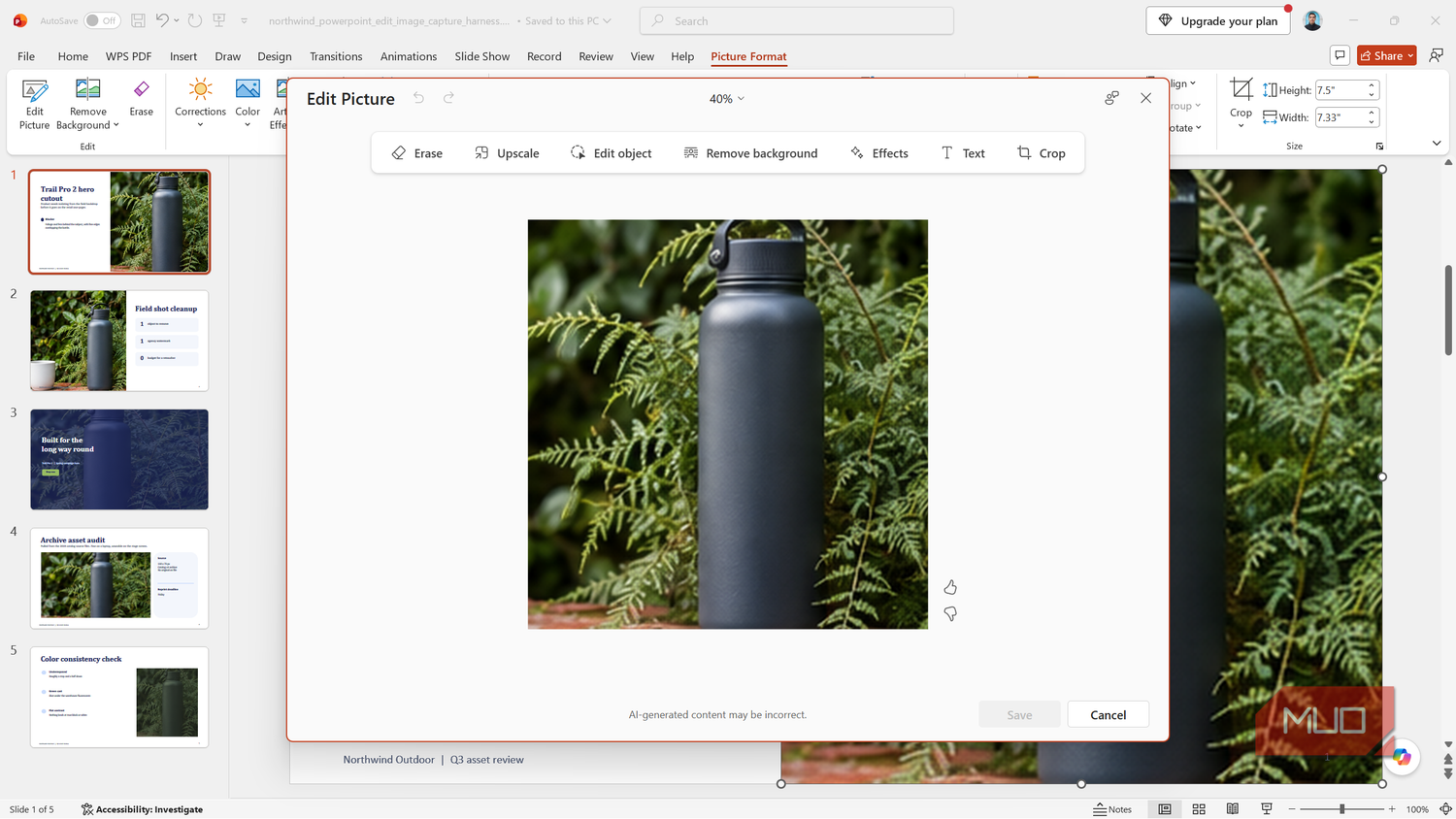
Task: Open the Share button dropdown
Action: click(x=1411, y=56)
